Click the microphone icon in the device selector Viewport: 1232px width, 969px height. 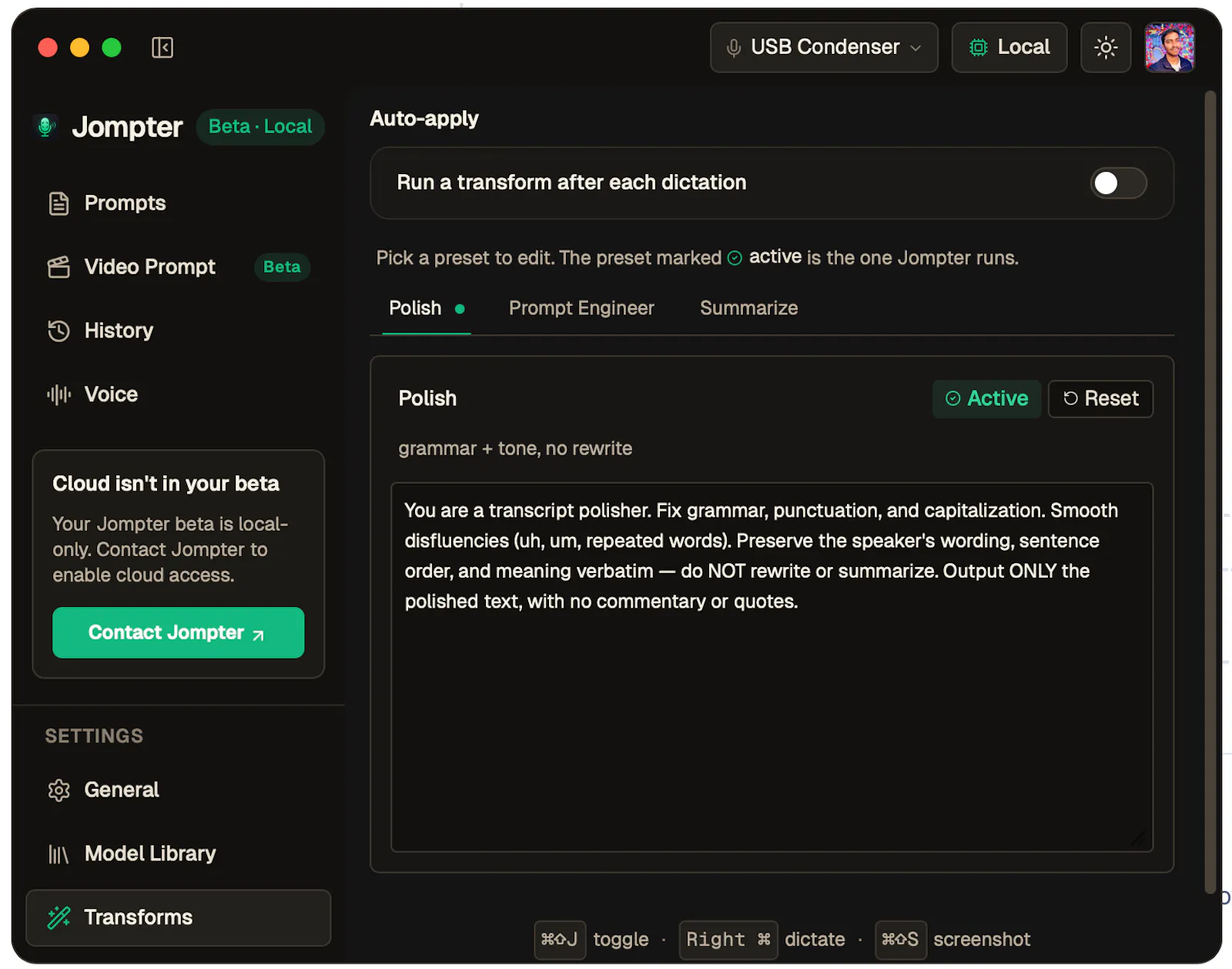coord(734,48)
